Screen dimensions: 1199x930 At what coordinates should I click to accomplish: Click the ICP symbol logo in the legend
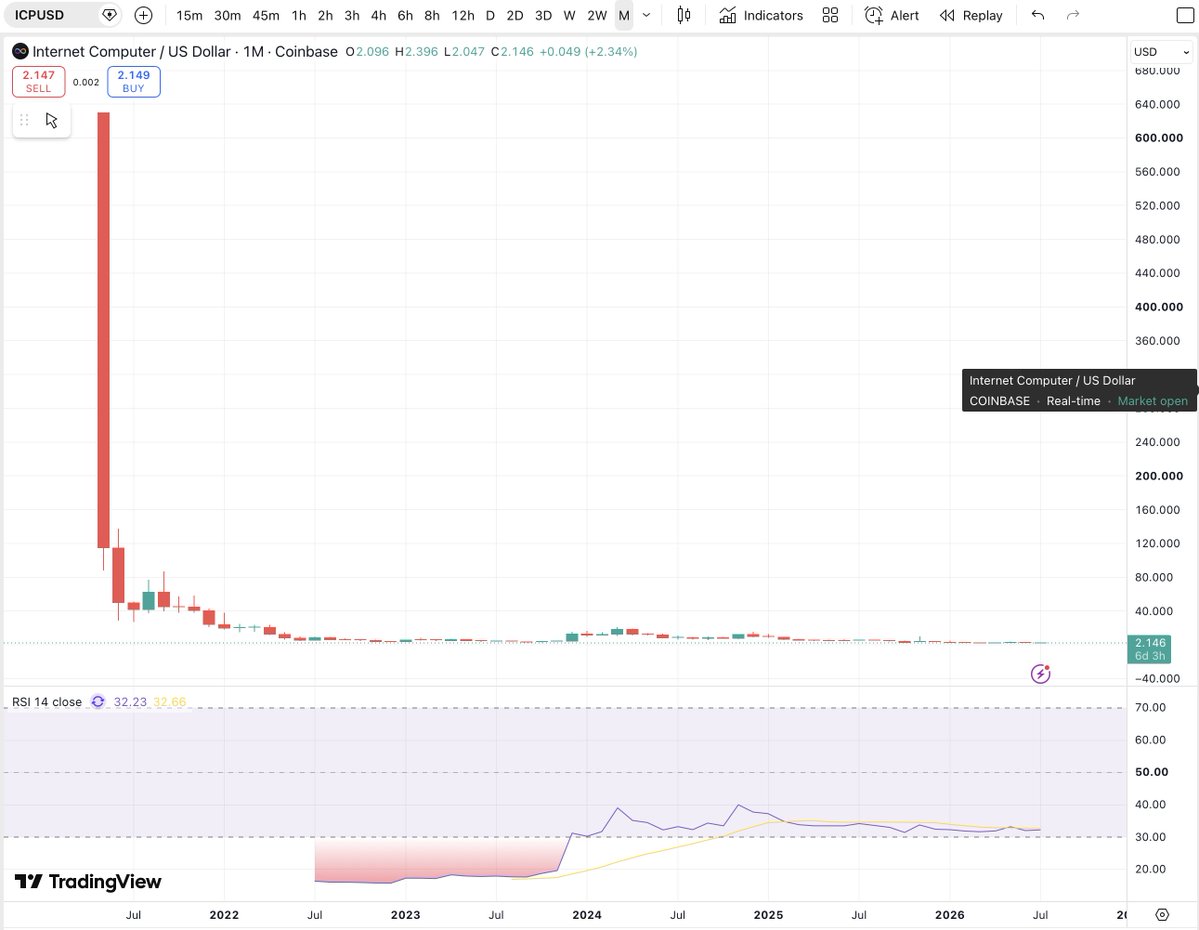tap(21, 51)
